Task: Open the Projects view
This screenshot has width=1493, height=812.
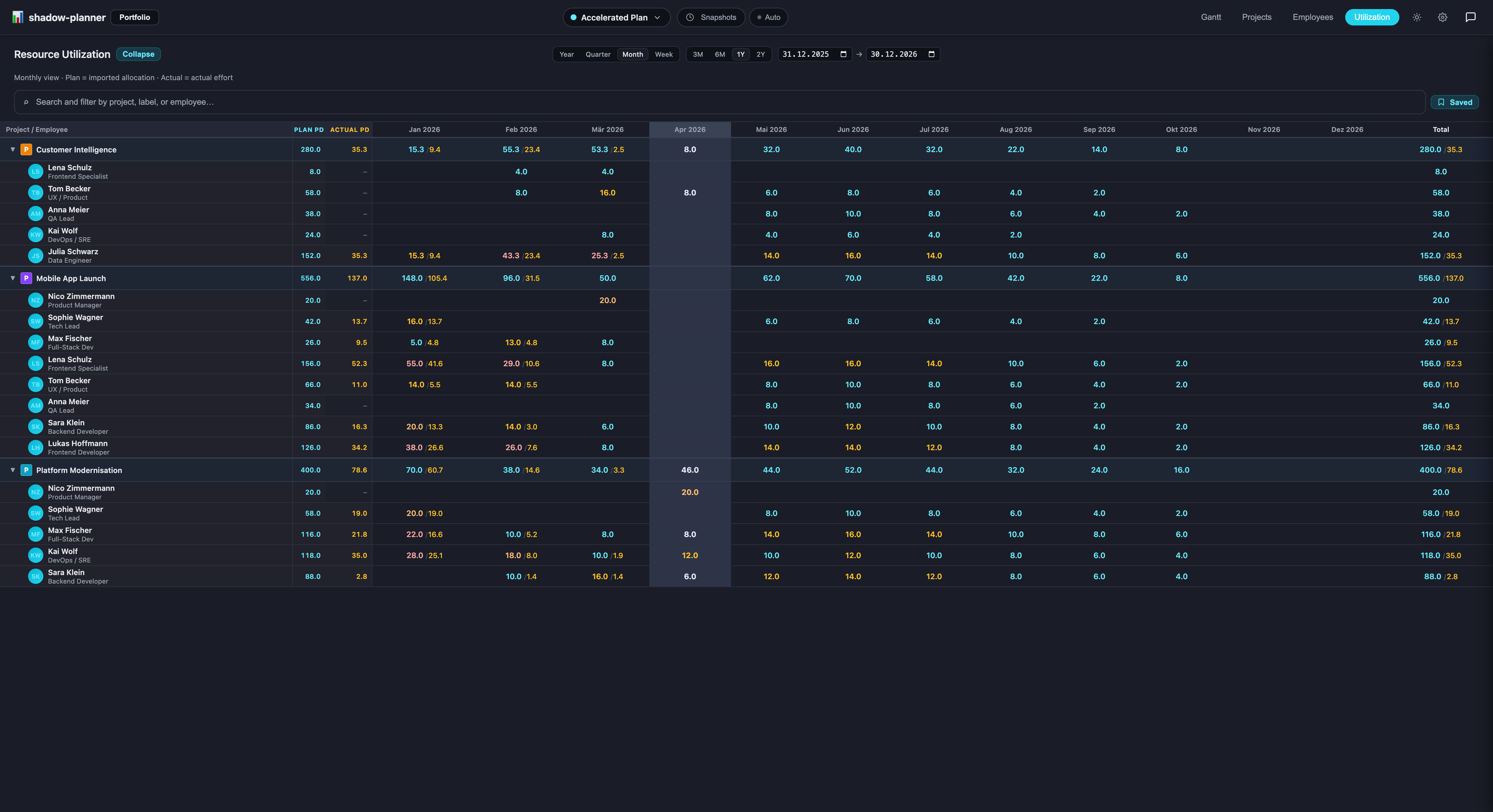Action: [1257, 17]
